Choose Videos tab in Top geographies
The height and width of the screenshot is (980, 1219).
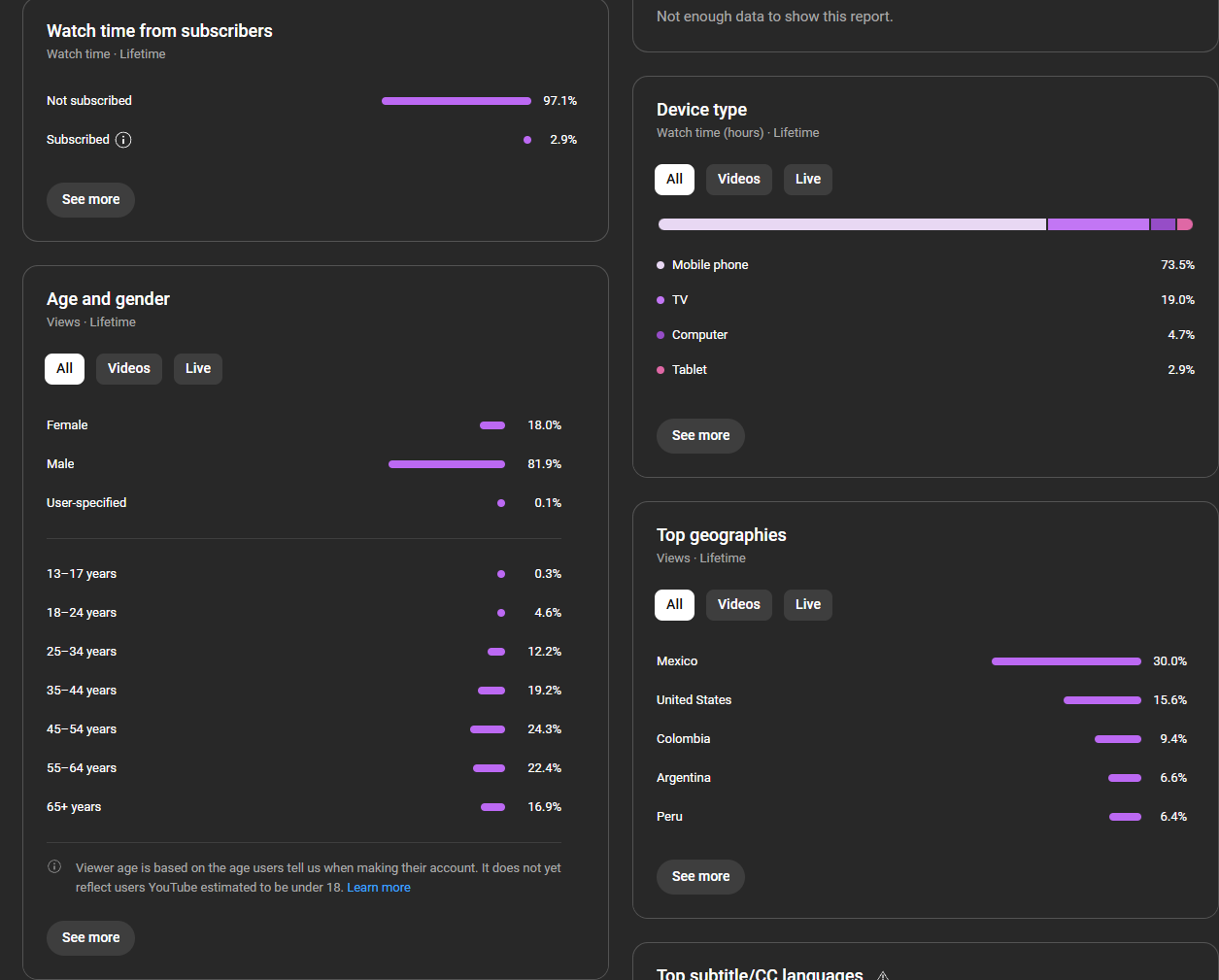pos(738,605)
